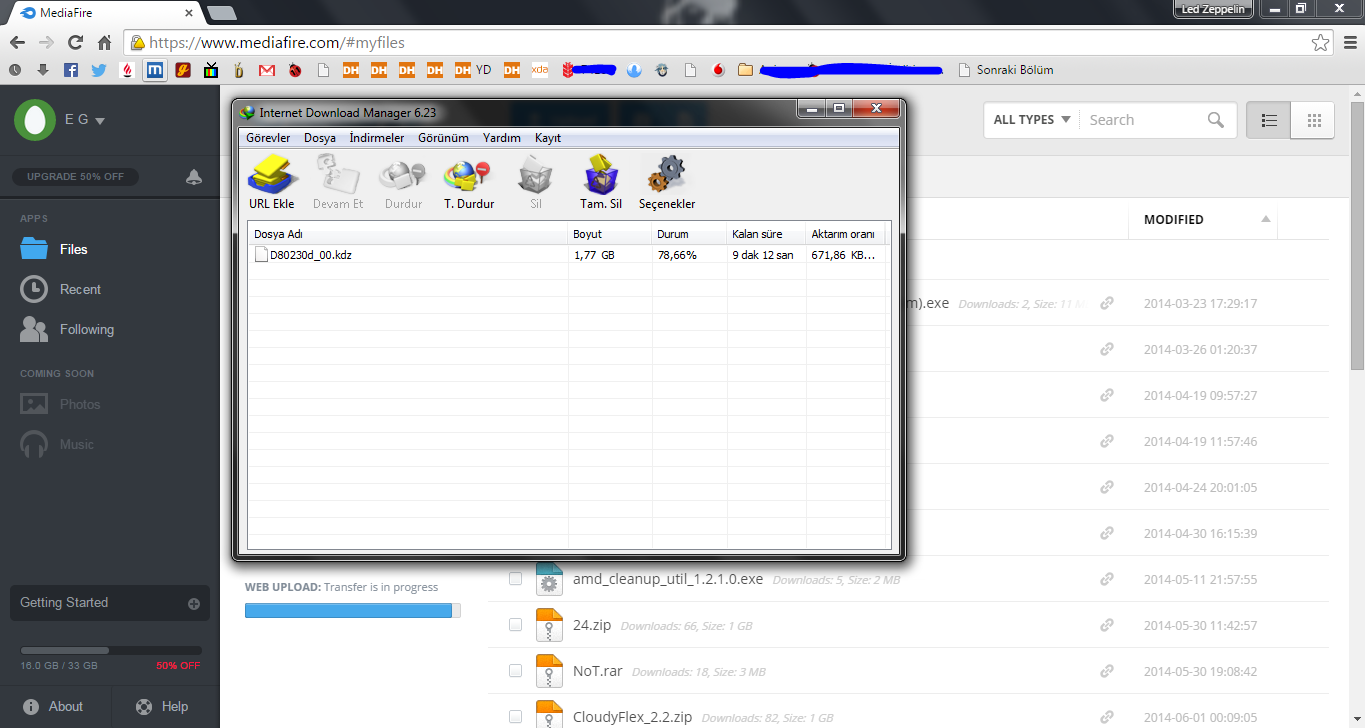Open the Görünüm menu

point(443,138)
